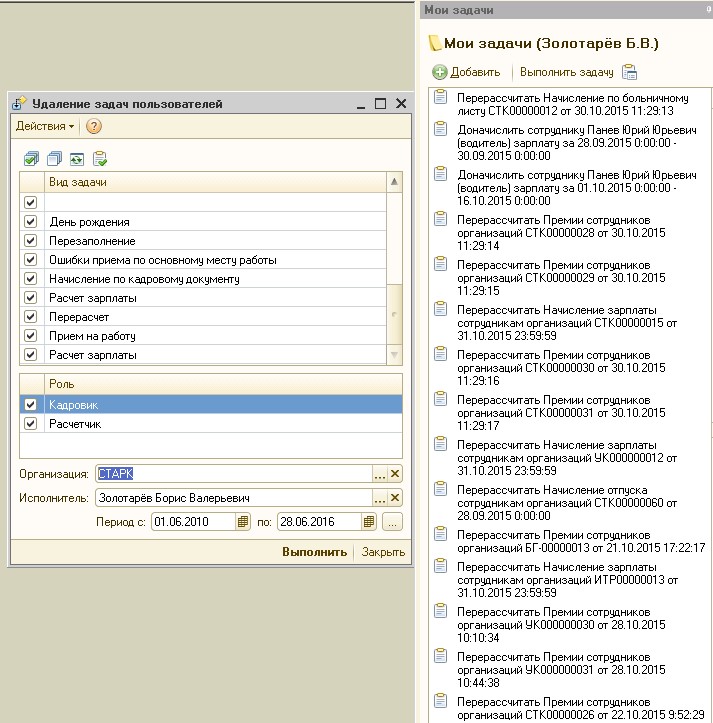Click icon of task Премии СТК00000029
The height and width of the screenshot is (723, 713).
point(441,264)
